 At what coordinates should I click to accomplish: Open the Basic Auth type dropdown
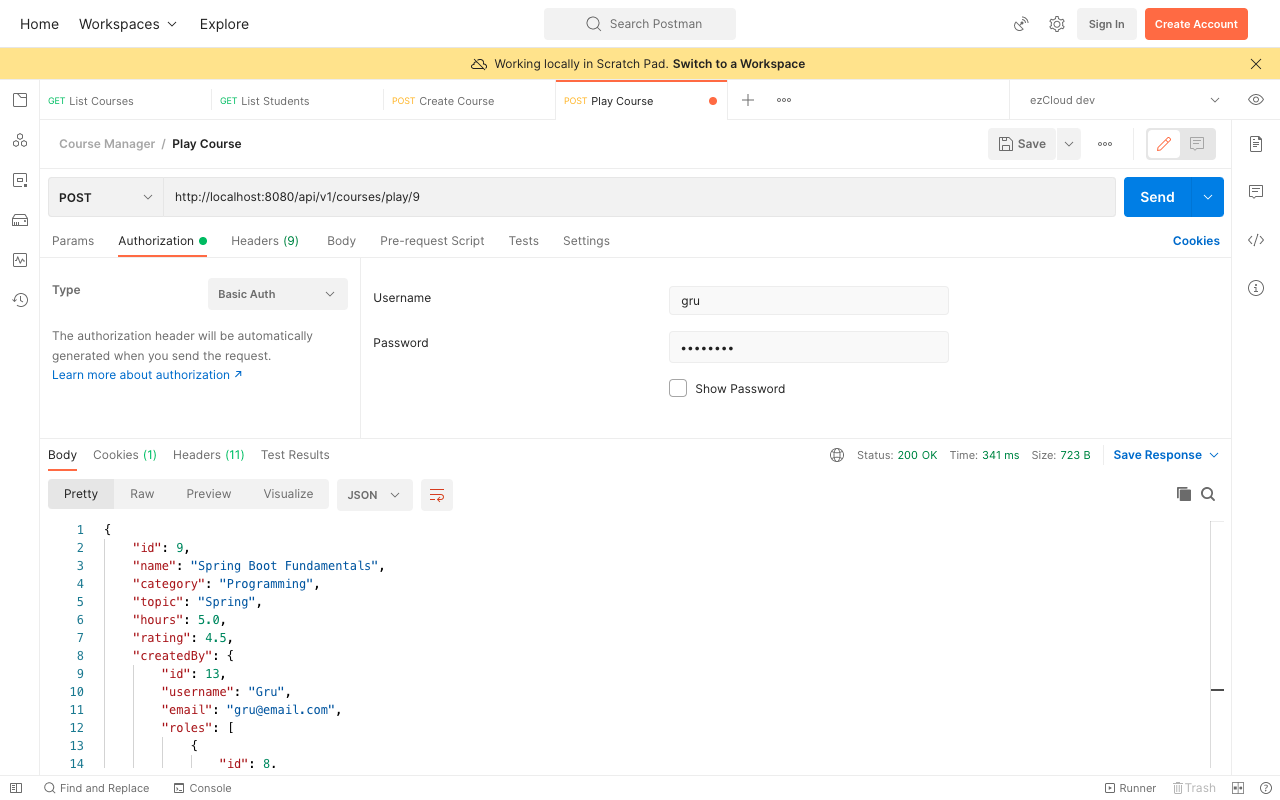pyautogui.click(x=278, y=294)
